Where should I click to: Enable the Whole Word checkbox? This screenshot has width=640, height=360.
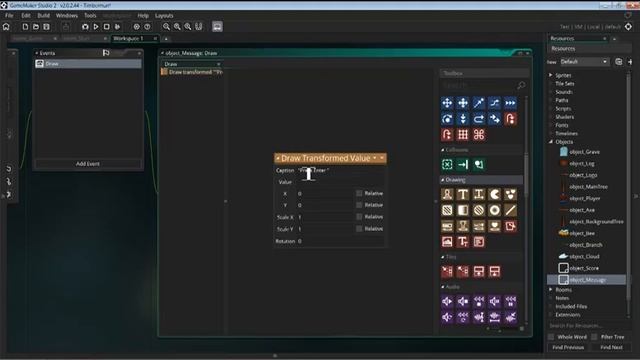(x=551, y=337)
